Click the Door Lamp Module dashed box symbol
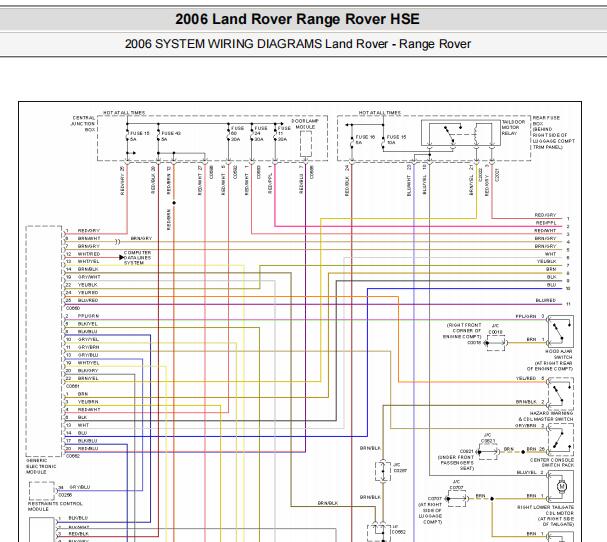Viewport: 607px width, 542px height. 306,144
